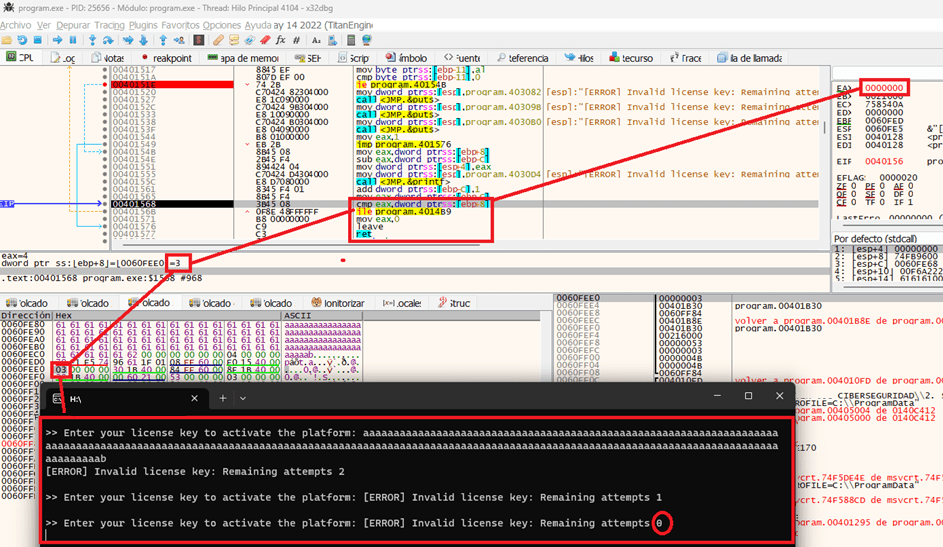
Task: Open the strings search A icon
Action: click(x=316, y=40)
